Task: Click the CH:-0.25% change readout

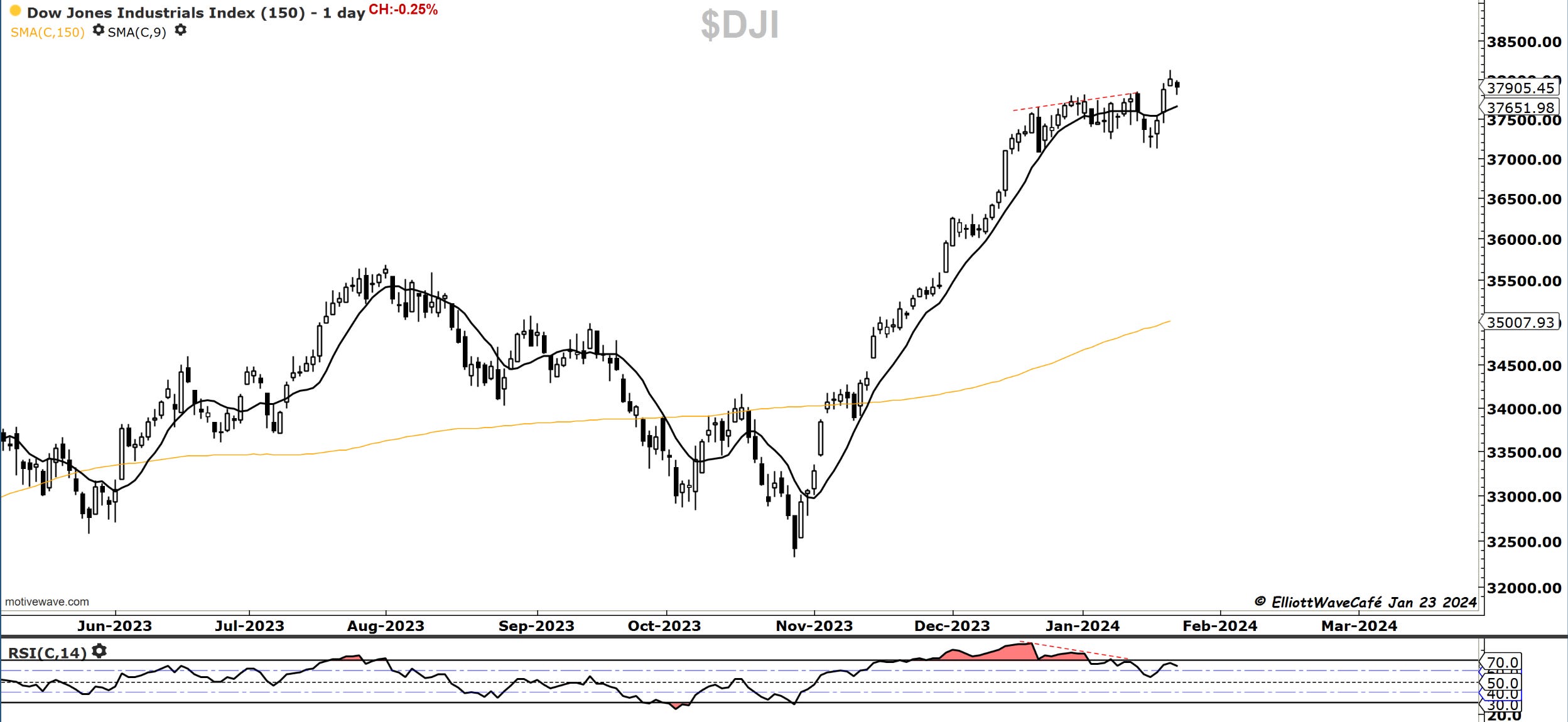Action: [403, 9]
